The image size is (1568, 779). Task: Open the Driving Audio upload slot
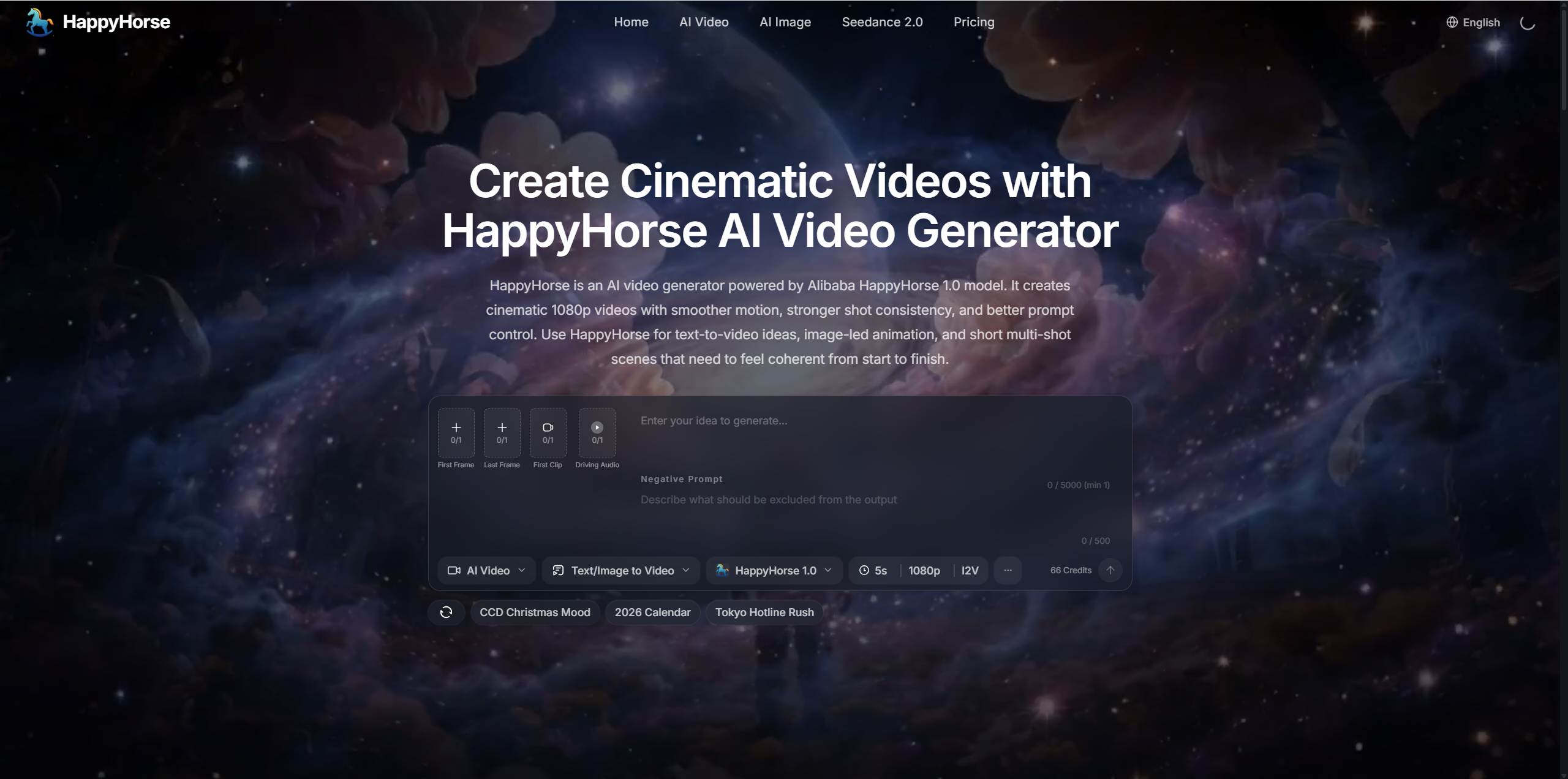(x=597, y=433)
